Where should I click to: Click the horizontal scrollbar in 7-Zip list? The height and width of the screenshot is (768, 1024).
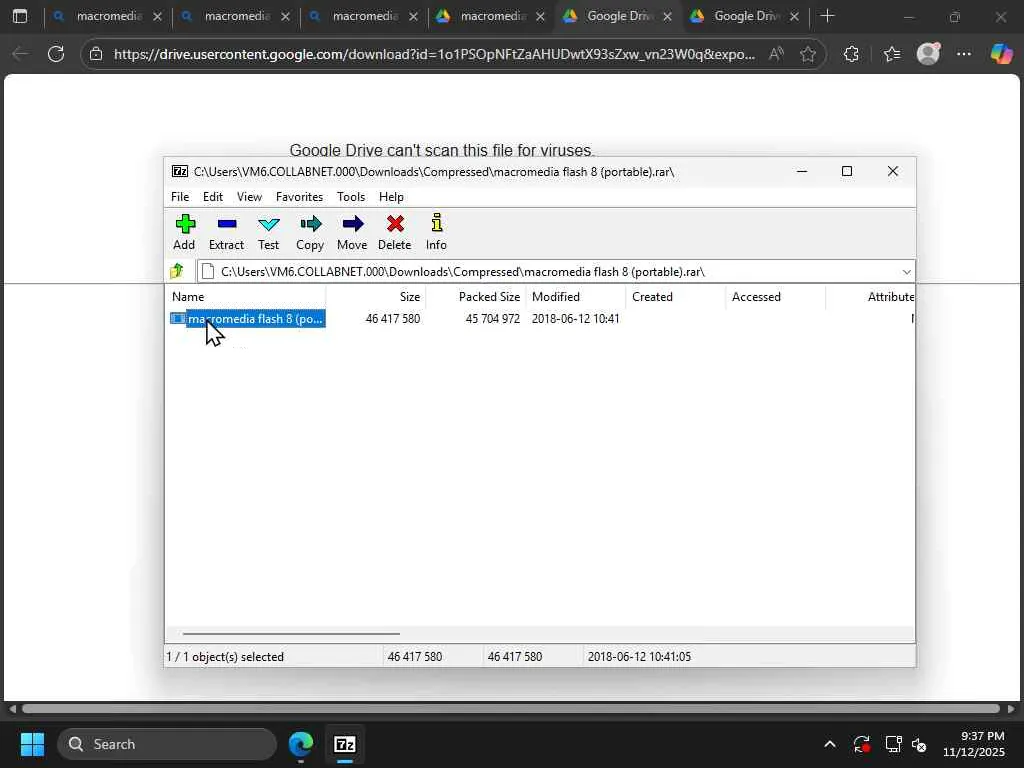[291, 633]
